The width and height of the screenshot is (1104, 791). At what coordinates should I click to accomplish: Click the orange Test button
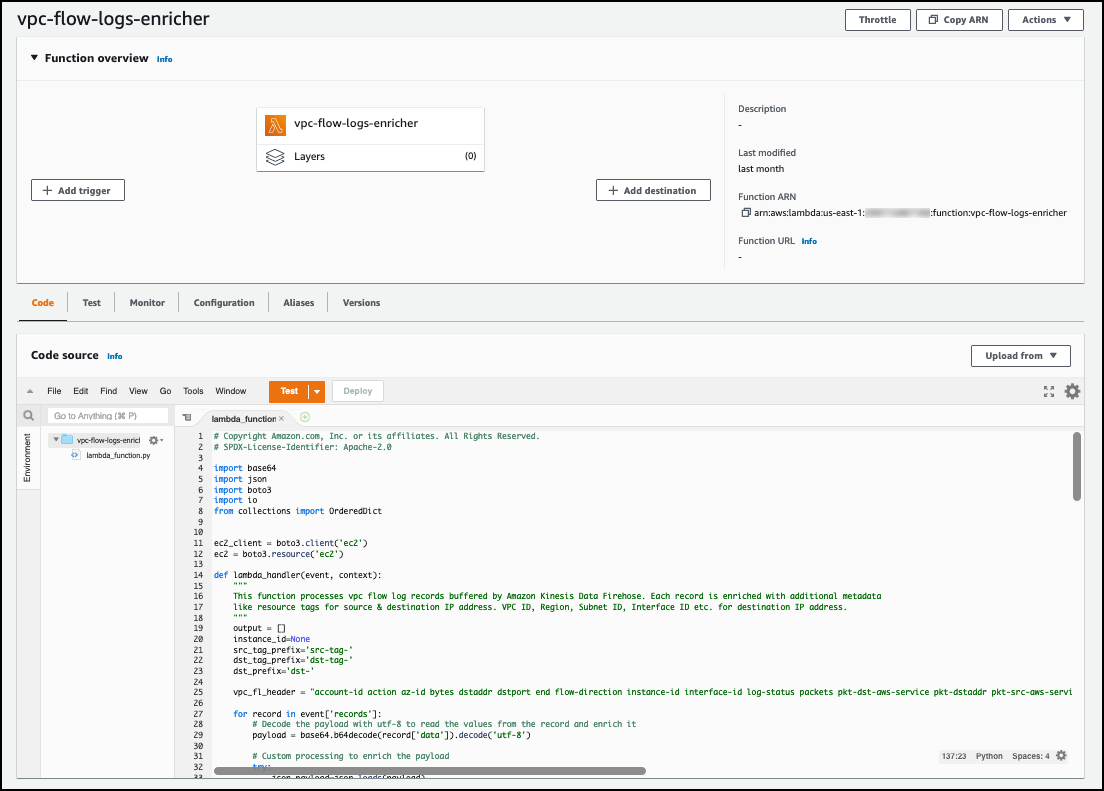[x=289, y=392]
